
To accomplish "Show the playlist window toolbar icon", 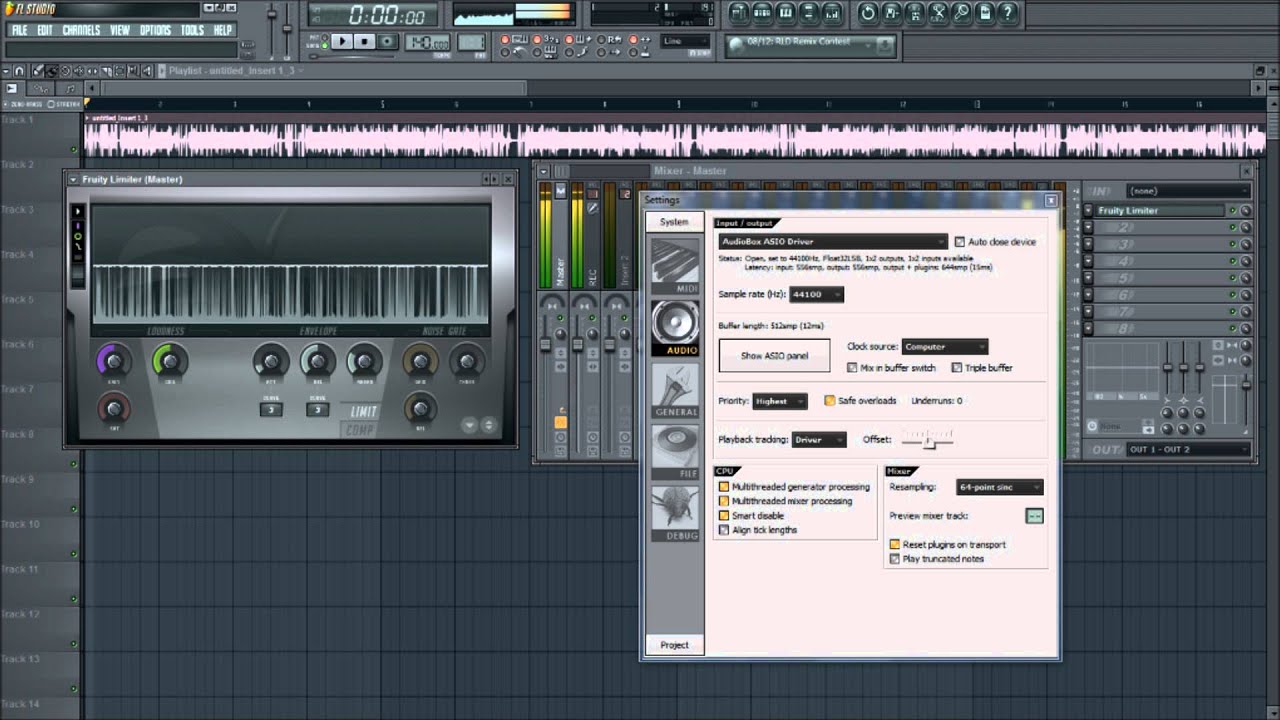I will [x=739, y=13].
